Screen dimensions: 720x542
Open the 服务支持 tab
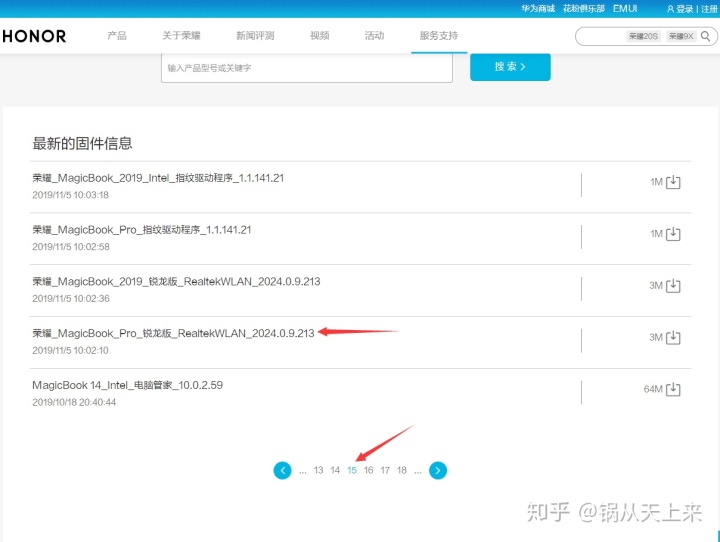tap(439, 35)
